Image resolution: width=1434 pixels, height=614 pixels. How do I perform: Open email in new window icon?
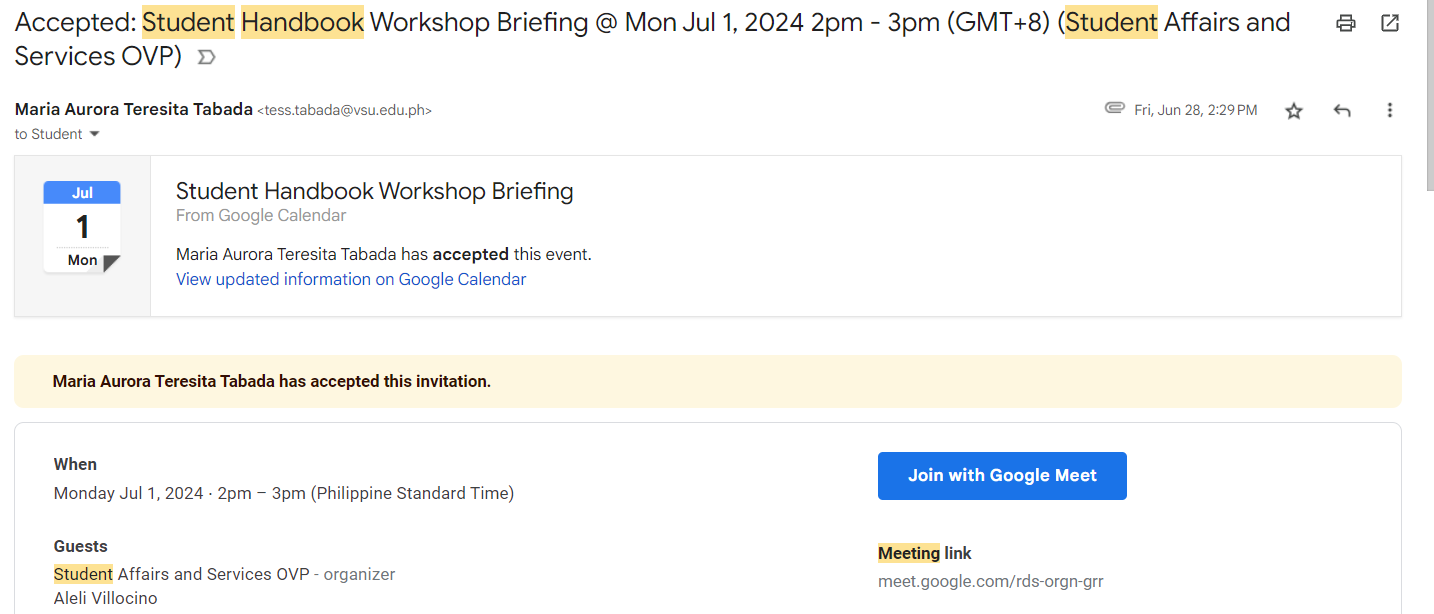[1390, 23]
